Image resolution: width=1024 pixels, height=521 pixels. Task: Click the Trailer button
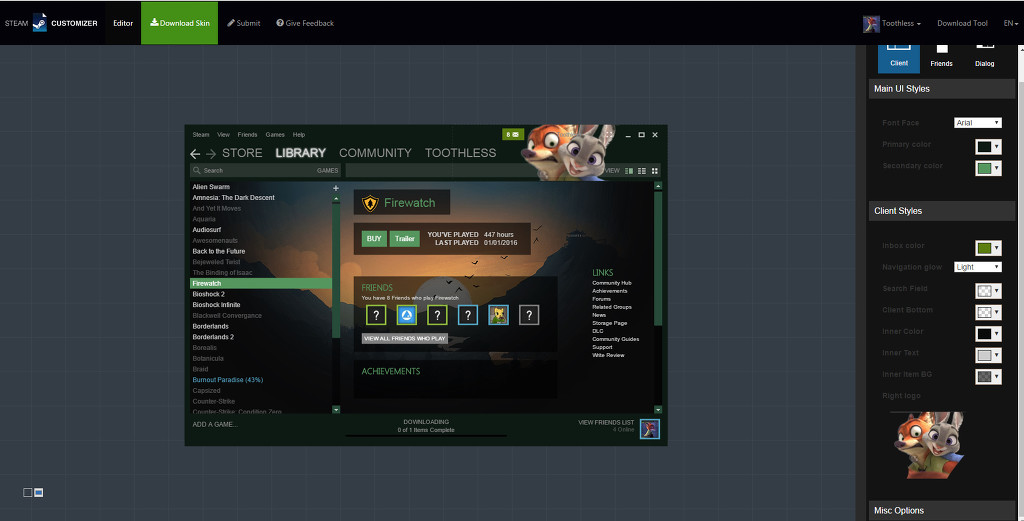click(405, 238)
